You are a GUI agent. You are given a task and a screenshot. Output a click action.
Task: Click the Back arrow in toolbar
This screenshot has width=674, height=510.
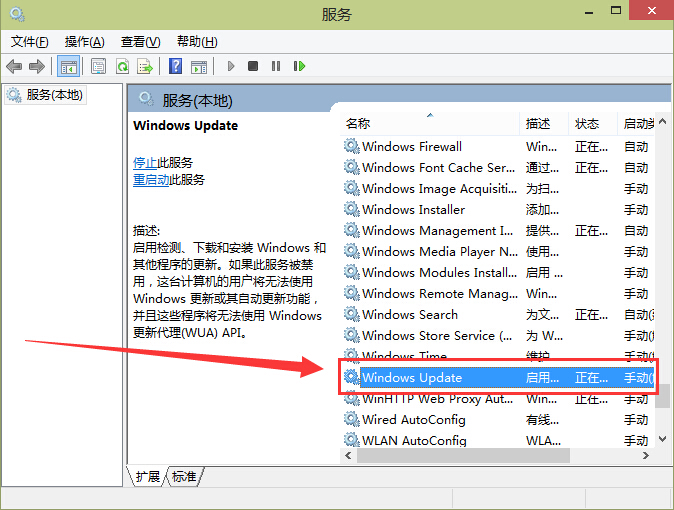14,66
